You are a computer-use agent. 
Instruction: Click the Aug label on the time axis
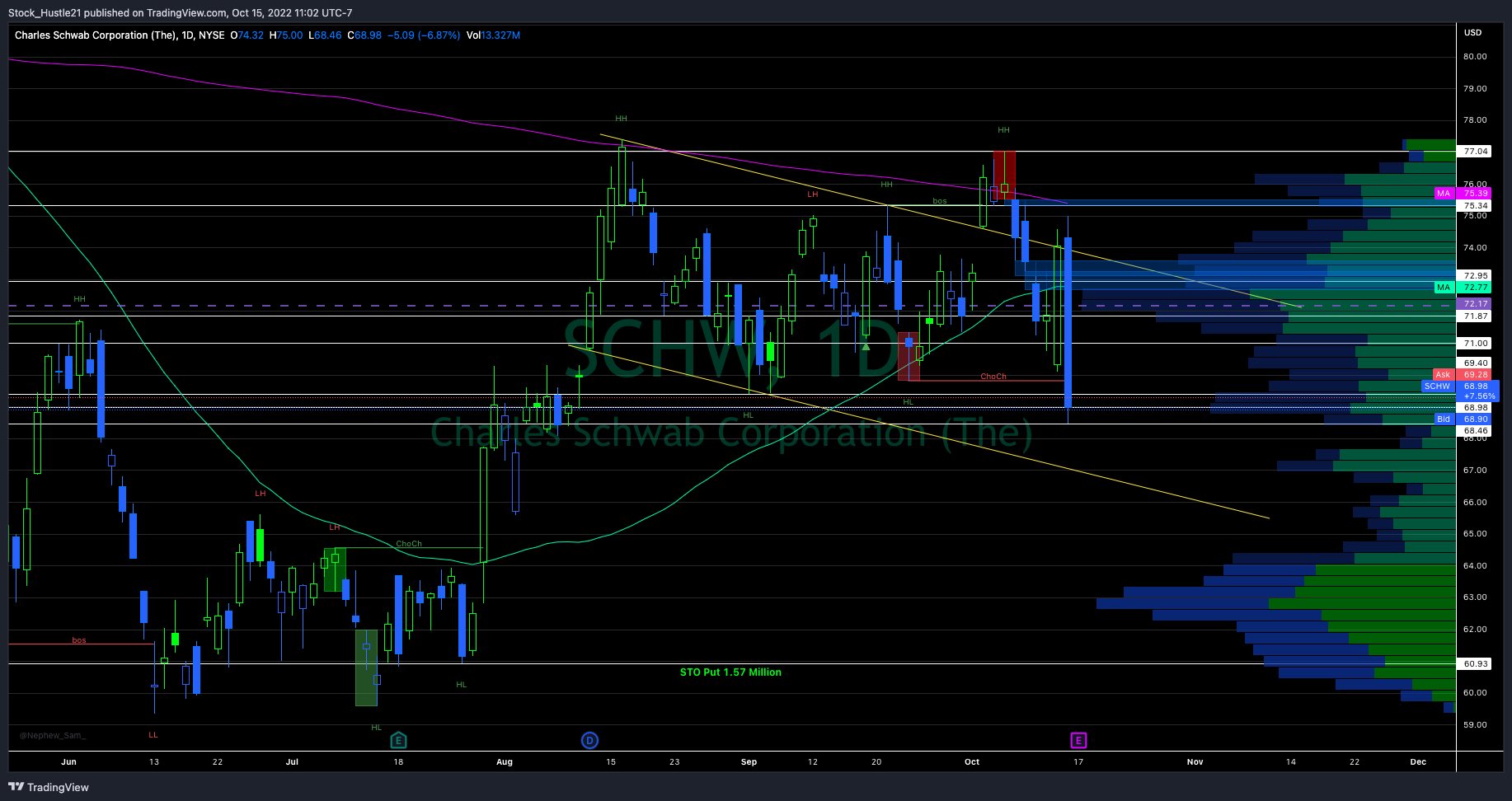coord(505,762)
